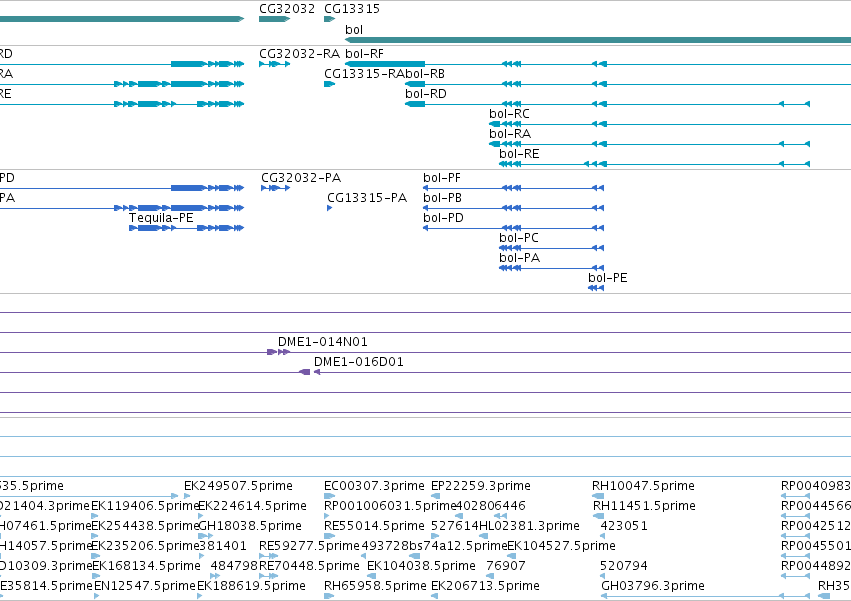Select the bol-RC transcript label

click(x=509, y=114)
